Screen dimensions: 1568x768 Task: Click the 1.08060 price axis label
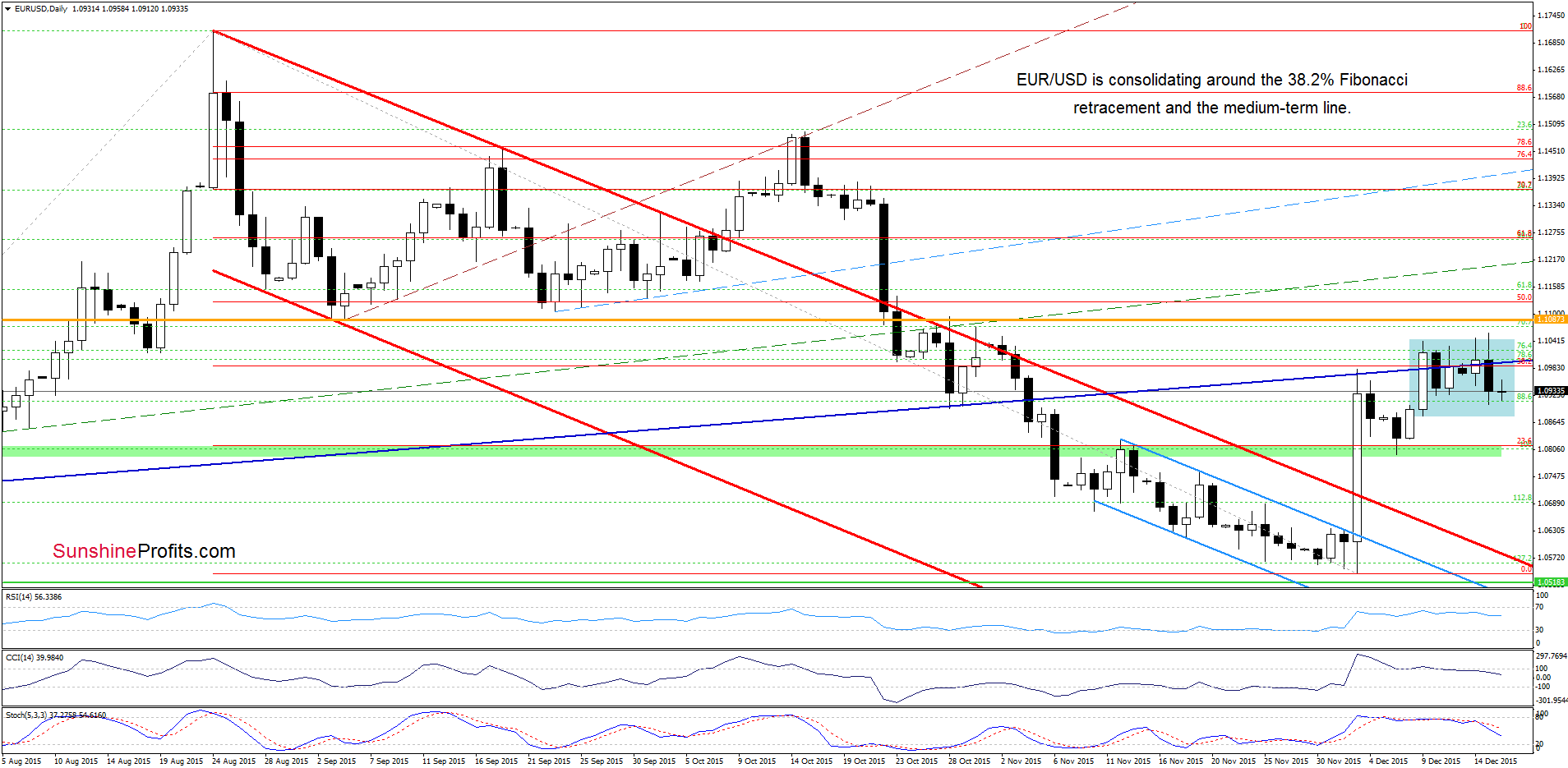pyautogui.click(x=1551, y=449)
